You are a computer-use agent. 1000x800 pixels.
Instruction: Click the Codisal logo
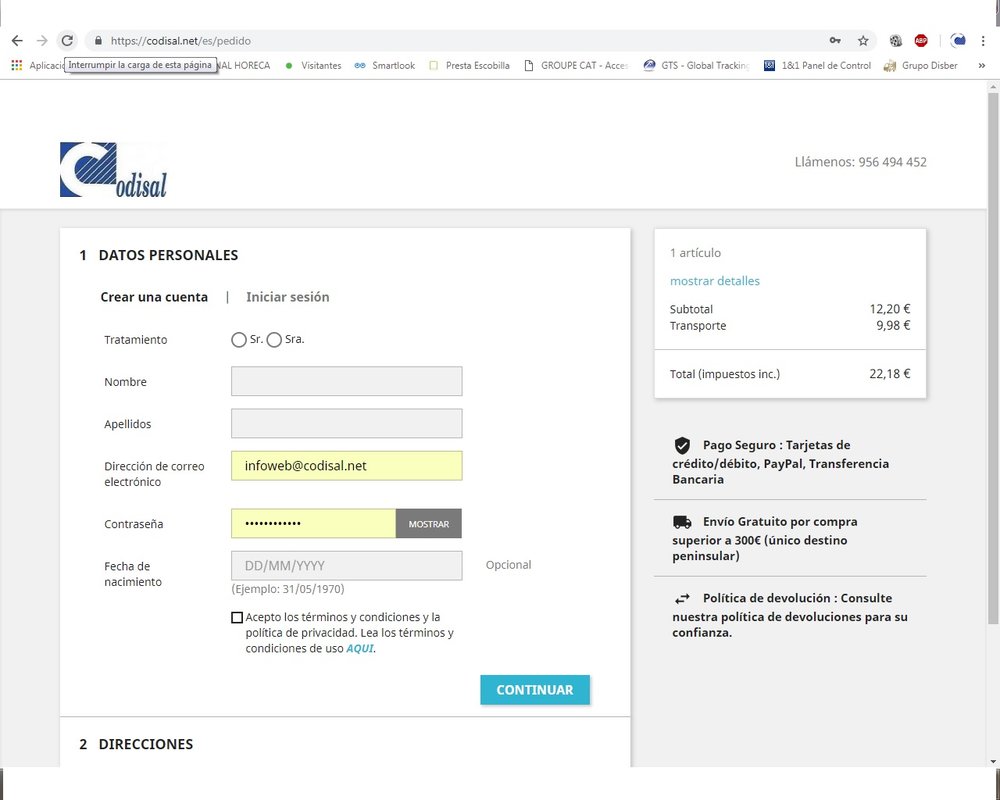(x=114, y=170)
